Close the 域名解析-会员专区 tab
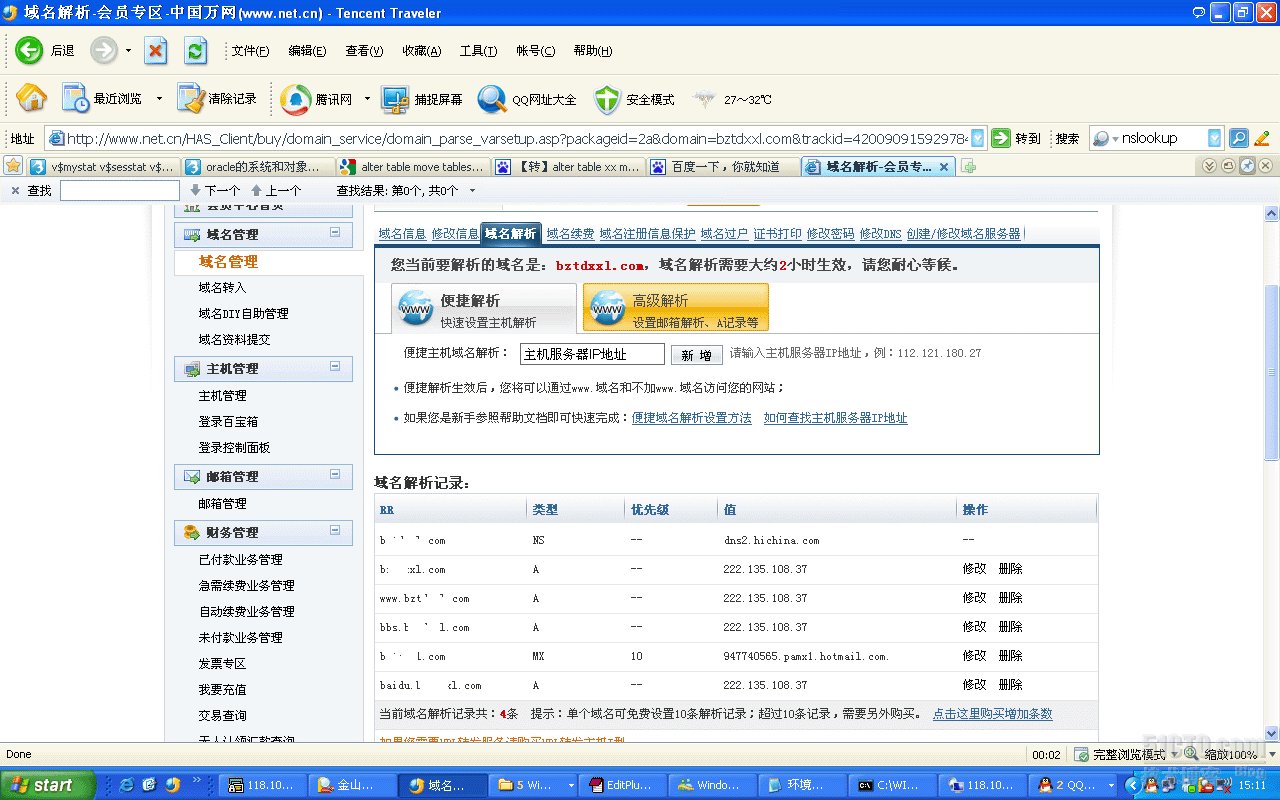This screenshot has width=1280, height=800. click(x=944, y=167)
